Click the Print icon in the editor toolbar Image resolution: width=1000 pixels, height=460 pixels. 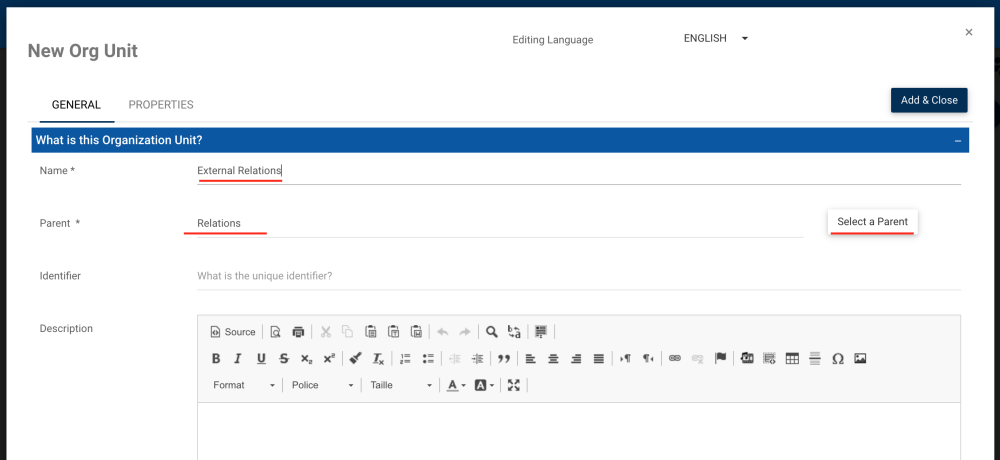coord(298,332)
